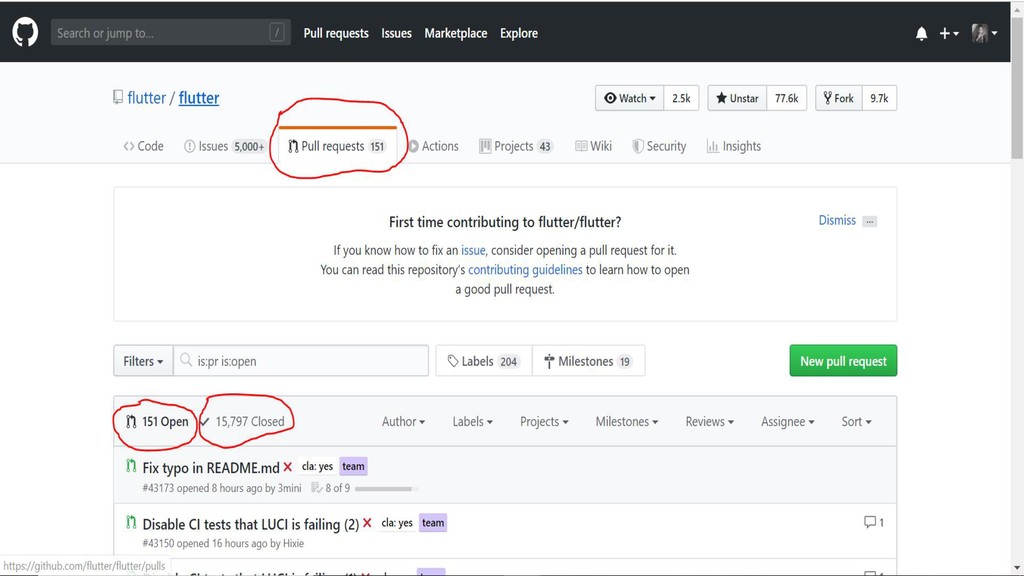Select cla: yes label on Disable CI tests (2)
The height and width of the screenshot is (576, 1024).
coord(397,522)
